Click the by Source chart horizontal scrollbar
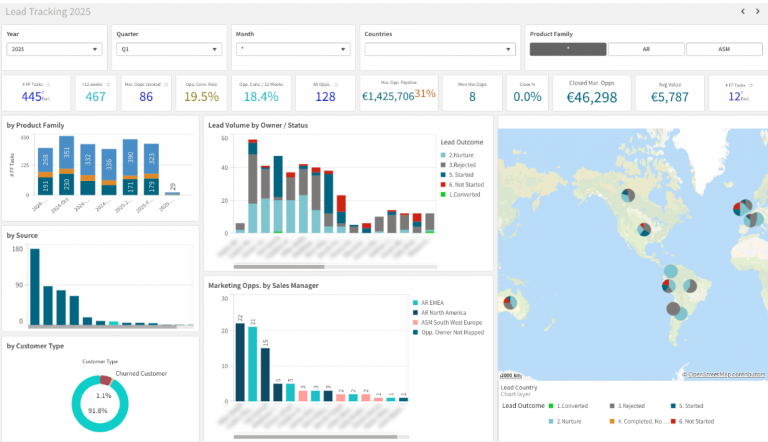 pyautogui.click(x=102, y=327)
